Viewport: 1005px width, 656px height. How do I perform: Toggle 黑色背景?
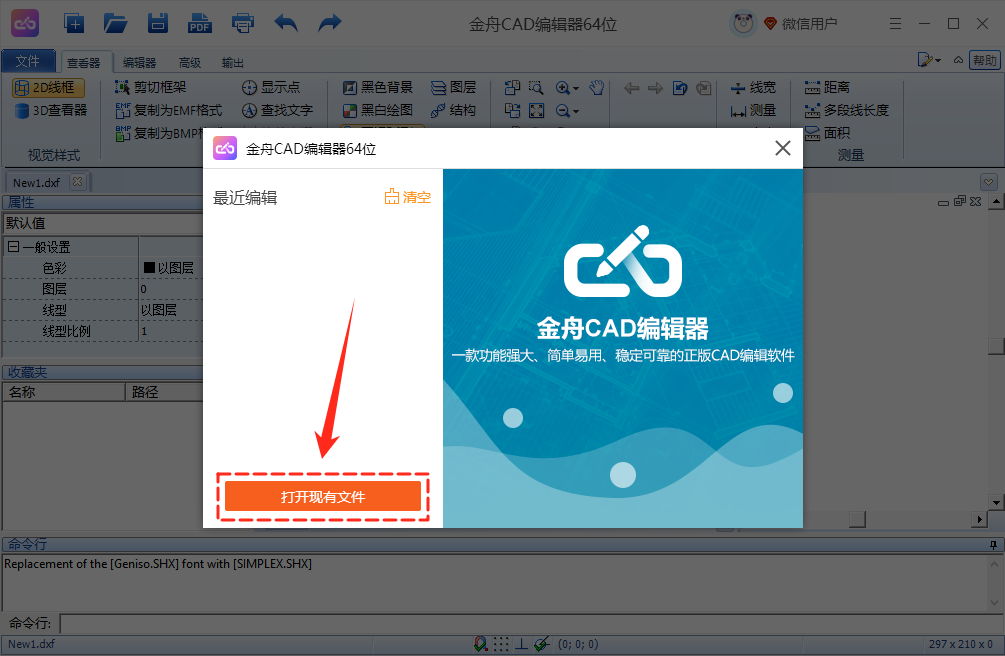tap(378, 87)
